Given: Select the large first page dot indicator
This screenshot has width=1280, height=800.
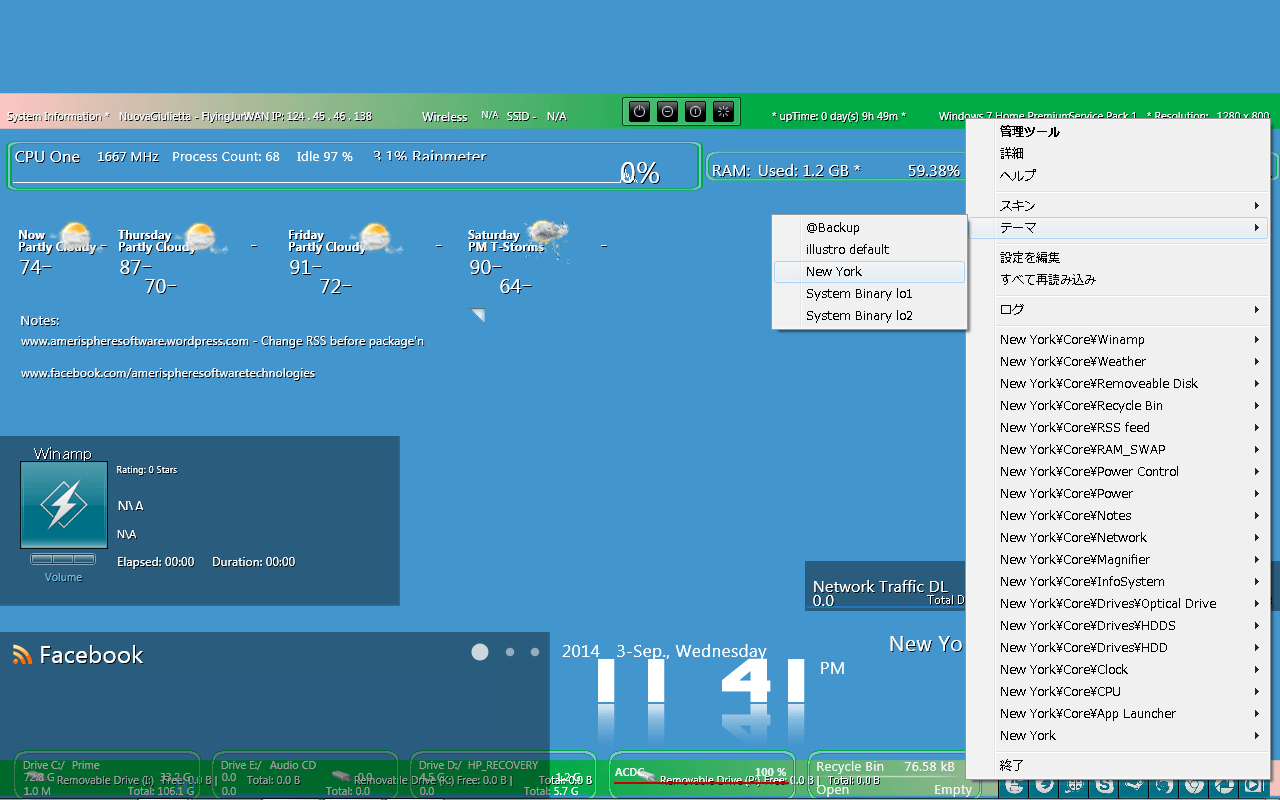Looking at the screenshot, I should tap(480, 652).
